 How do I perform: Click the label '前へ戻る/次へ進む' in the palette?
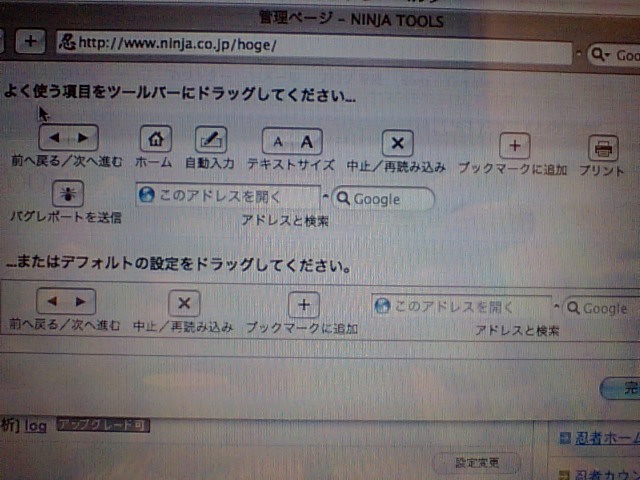tap(67, 161)
